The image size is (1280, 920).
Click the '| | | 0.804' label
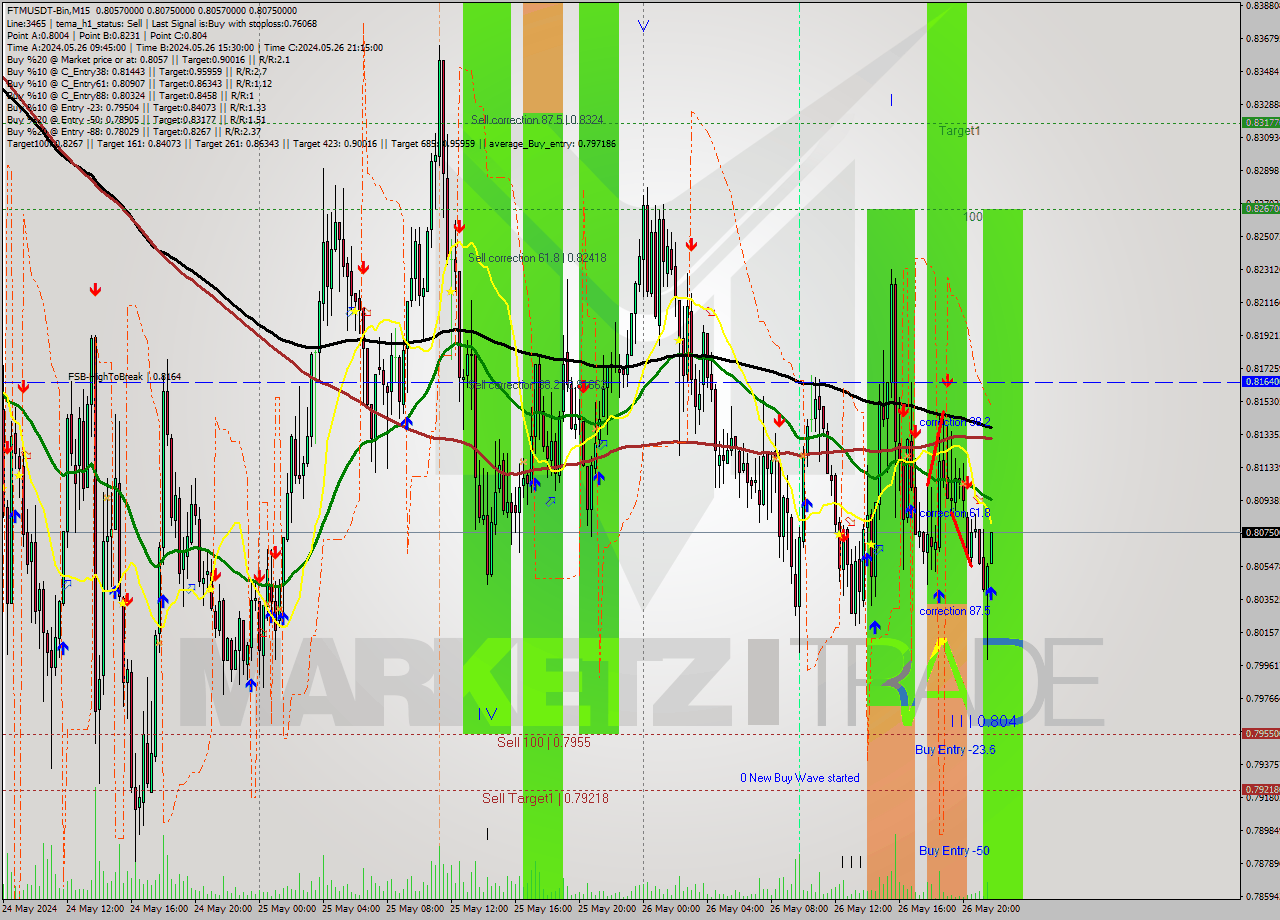tap(983, 721)
